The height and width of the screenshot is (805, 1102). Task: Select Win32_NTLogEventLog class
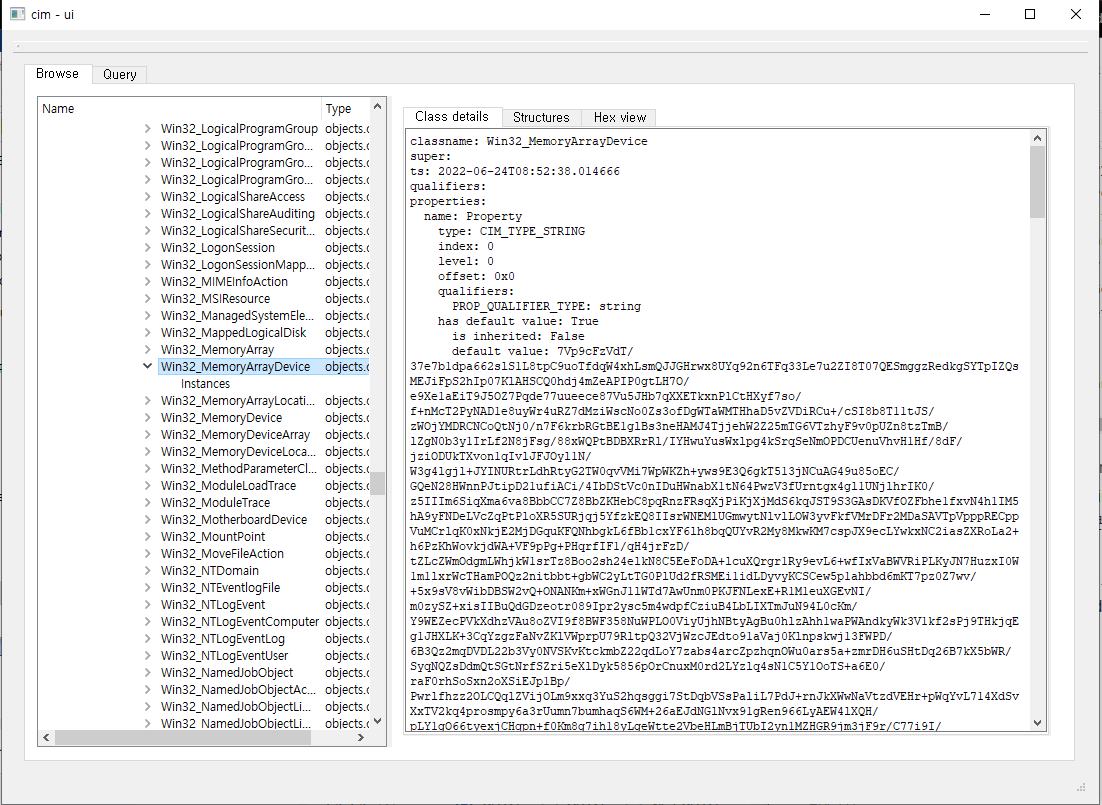pyautogui.click(x=223, y=638)
